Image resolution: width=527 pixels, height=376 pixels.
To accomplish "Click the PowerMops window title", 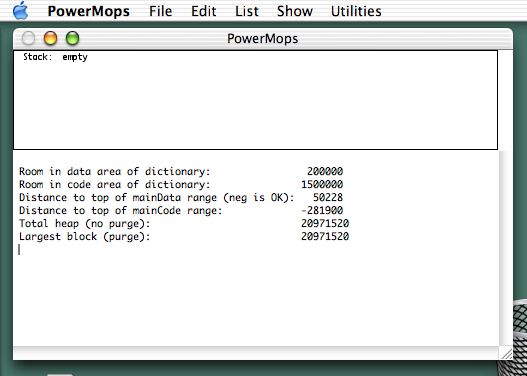I will [262, 39].
